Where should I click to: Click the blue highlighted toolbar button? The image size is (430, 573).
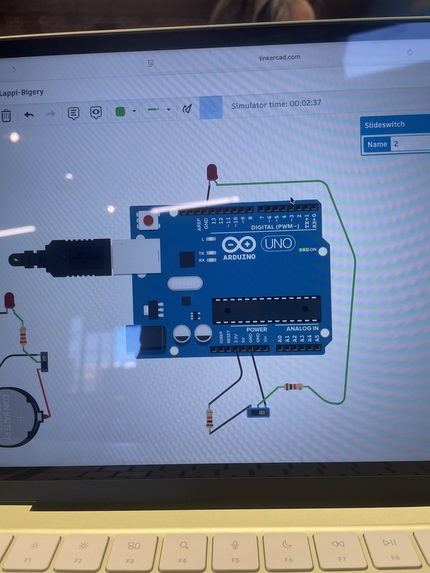[x=211, y=107]
